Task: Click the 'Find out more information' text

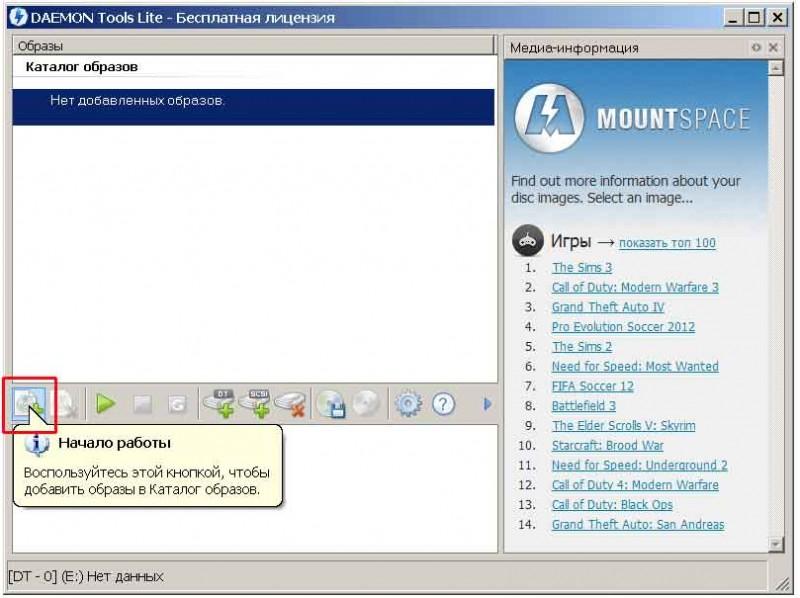Action: 626,189
